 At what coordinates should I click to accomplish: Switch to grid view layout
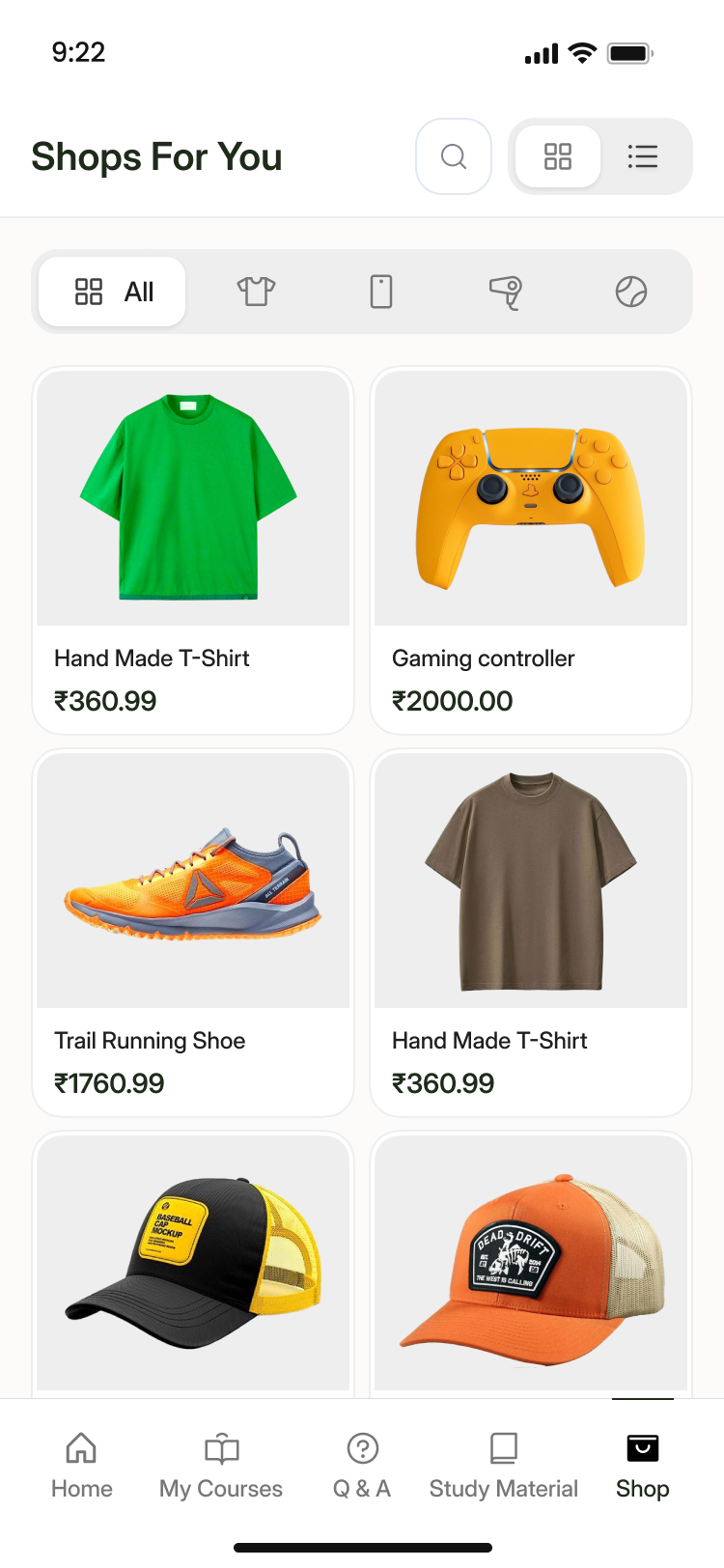558,156
